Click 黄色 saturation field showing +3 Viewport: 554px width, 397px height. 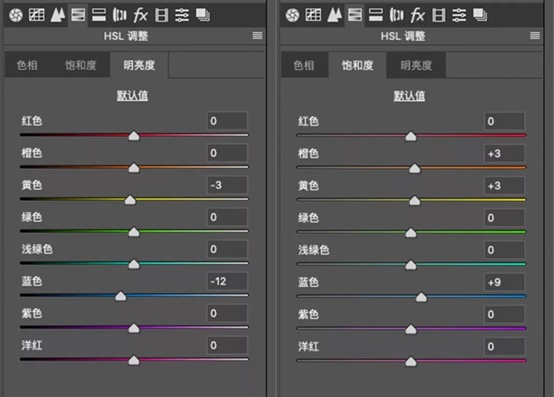point(504,186)
